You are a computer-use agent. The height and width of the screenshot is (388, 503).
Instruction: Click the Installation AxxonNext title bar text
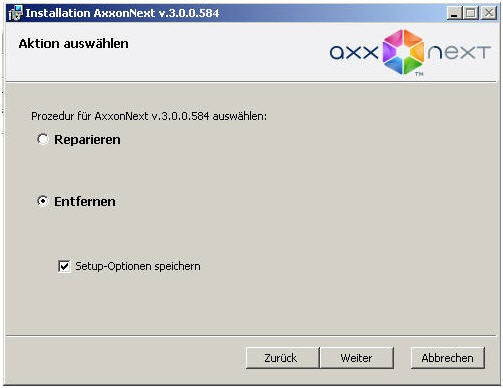point(122,13)
